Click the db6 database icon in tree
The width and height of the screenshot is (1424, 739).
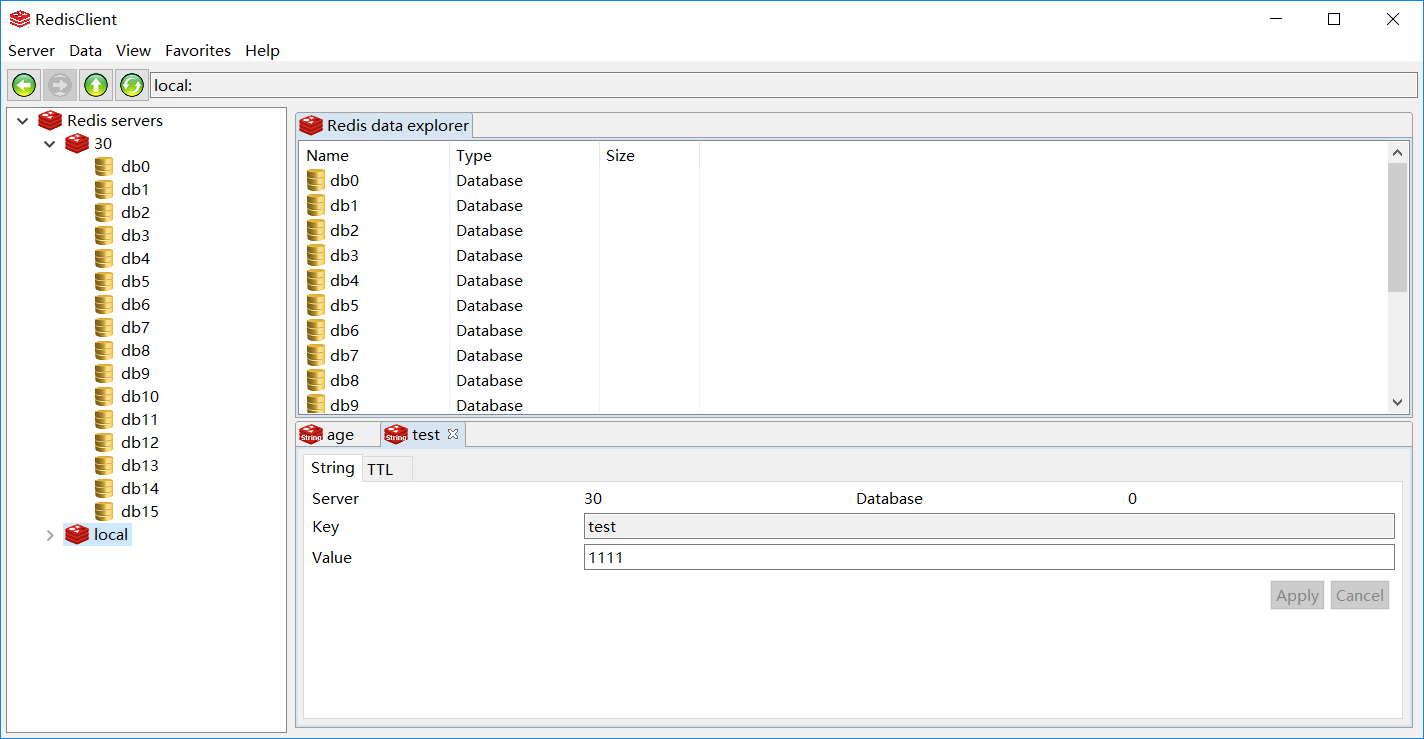104,304
